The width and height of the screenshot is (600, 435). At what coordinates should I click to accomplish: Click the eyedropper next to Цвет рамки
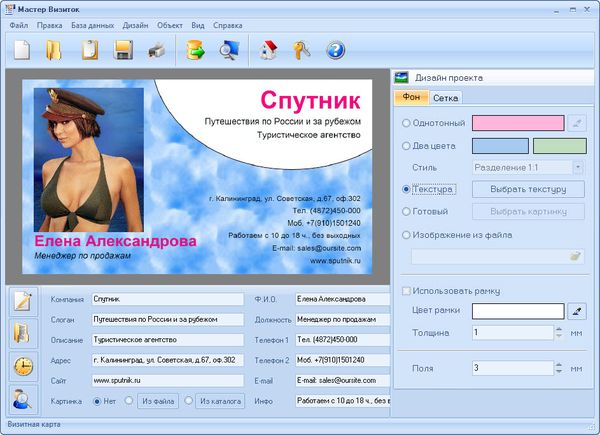(577, 311)
